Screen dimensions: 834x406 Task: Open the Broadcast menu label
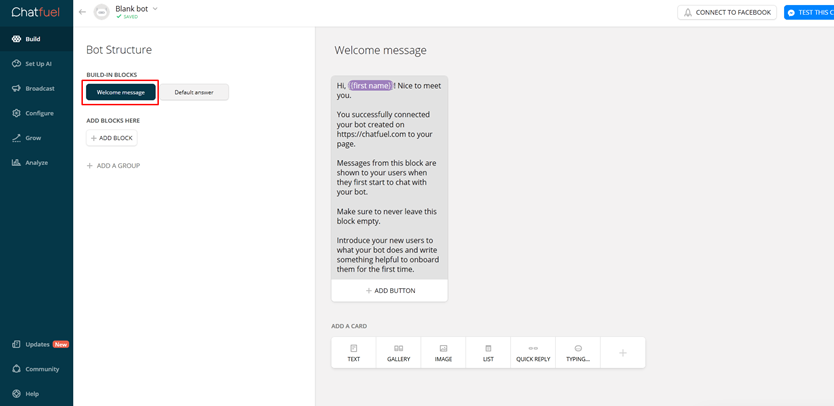coord(40,89)
